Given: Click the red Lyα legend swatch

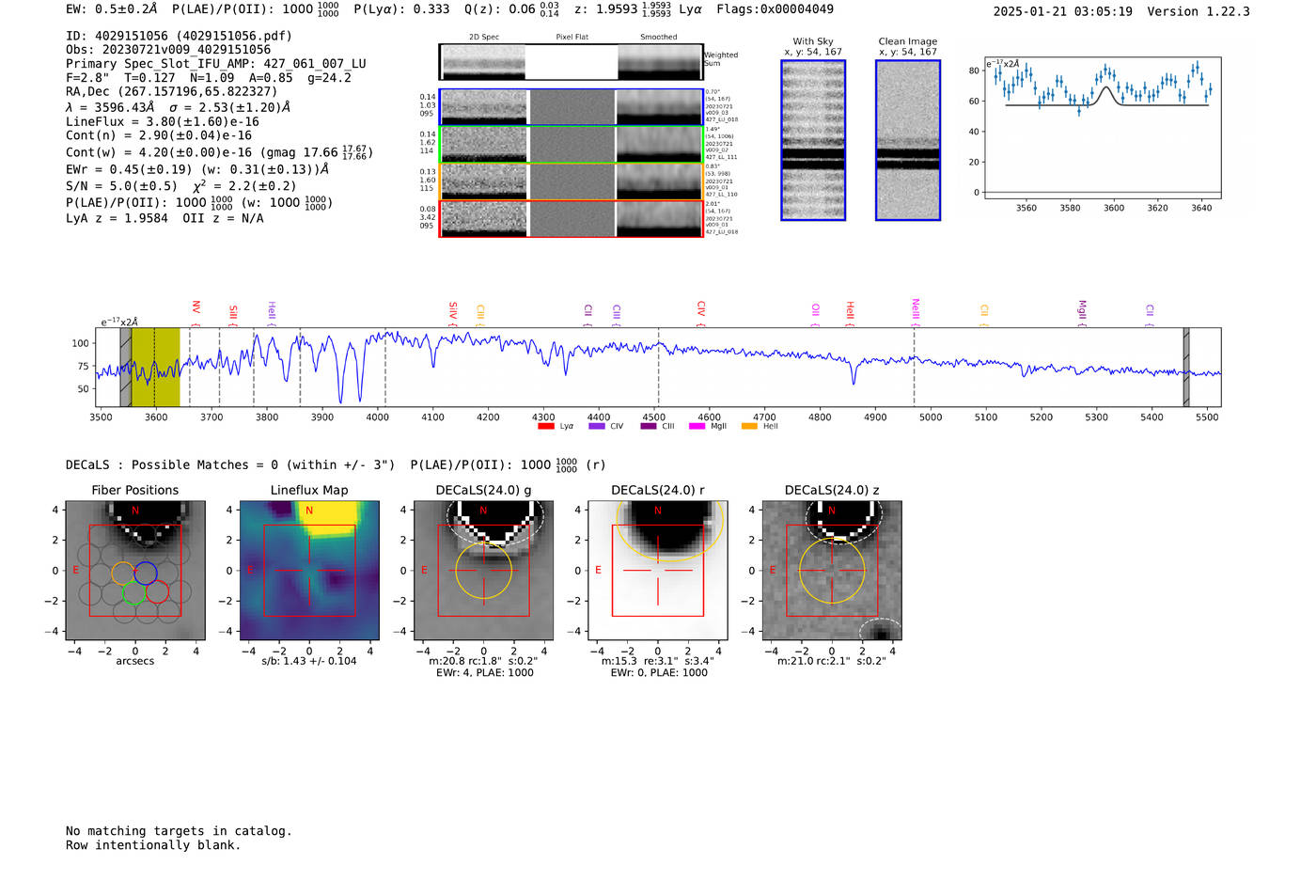Looking at the screenshot, I should [x=545, y=427].
